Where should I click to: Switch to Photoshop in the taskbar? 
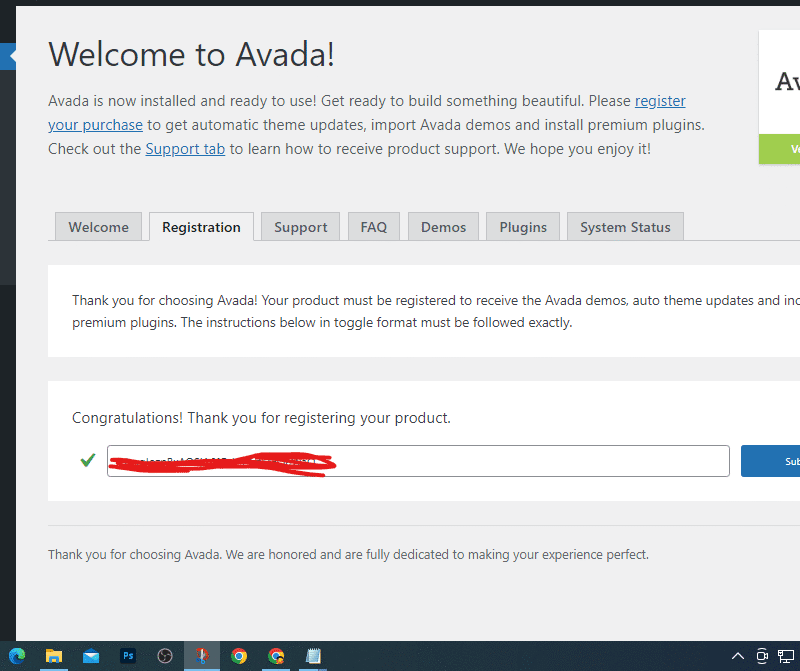(128, 656)
